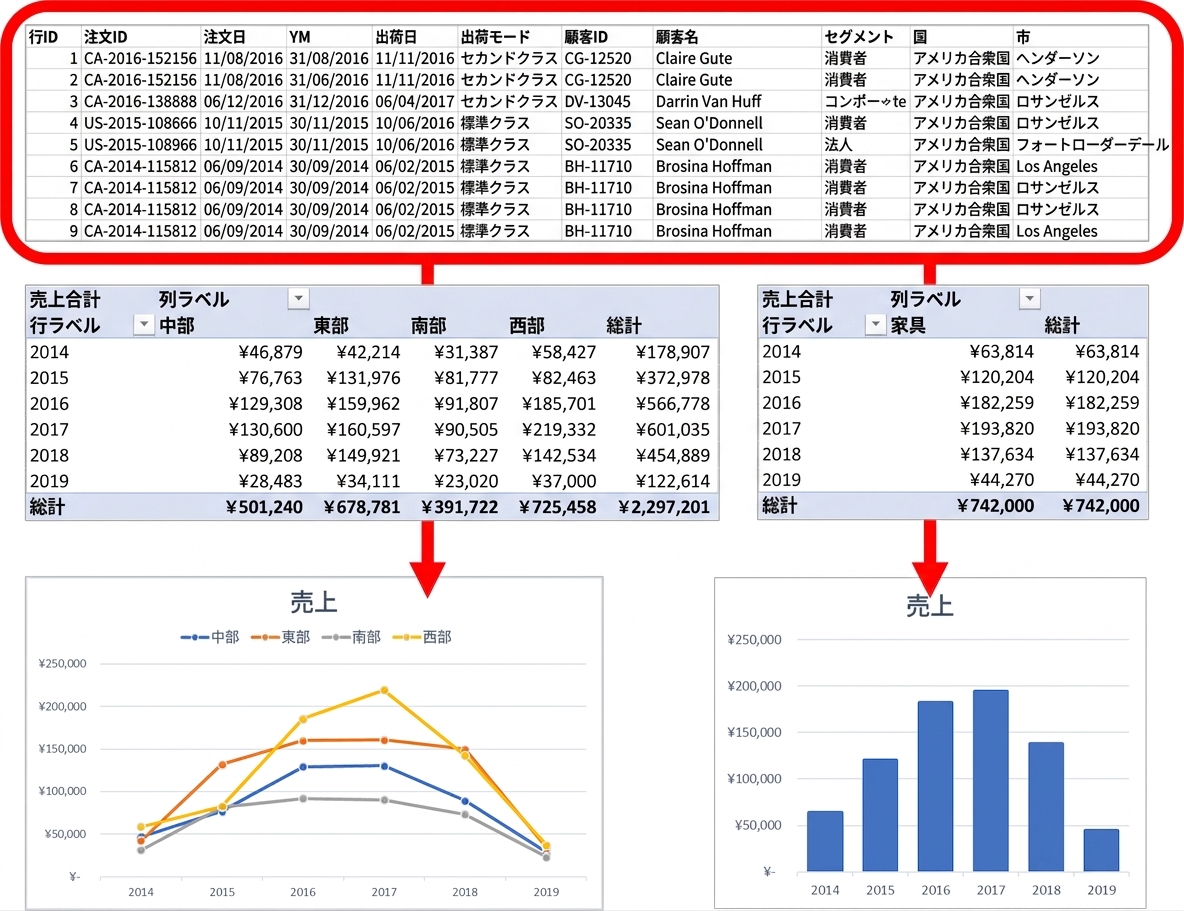
Task: Click order ID cell US-2015-108966
Action: [x=140, y=145]
